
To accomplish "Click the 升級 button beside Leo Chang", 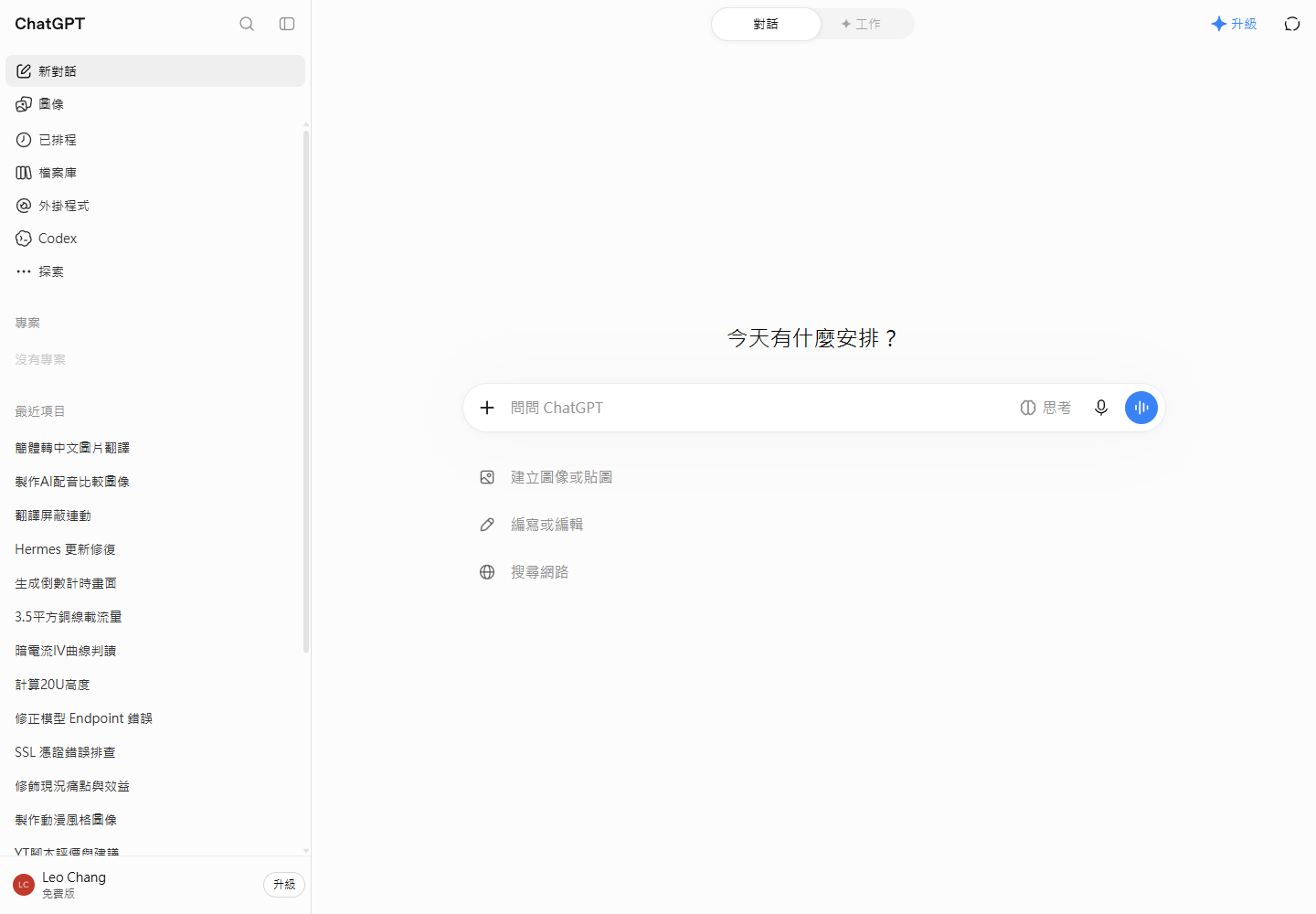I will (x=284, y=885).
